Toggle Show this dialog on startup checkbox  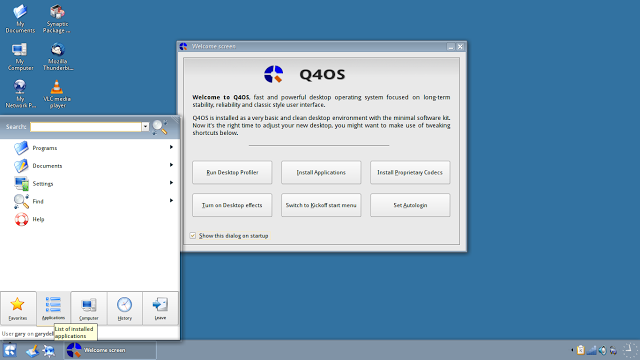point(193,236)
